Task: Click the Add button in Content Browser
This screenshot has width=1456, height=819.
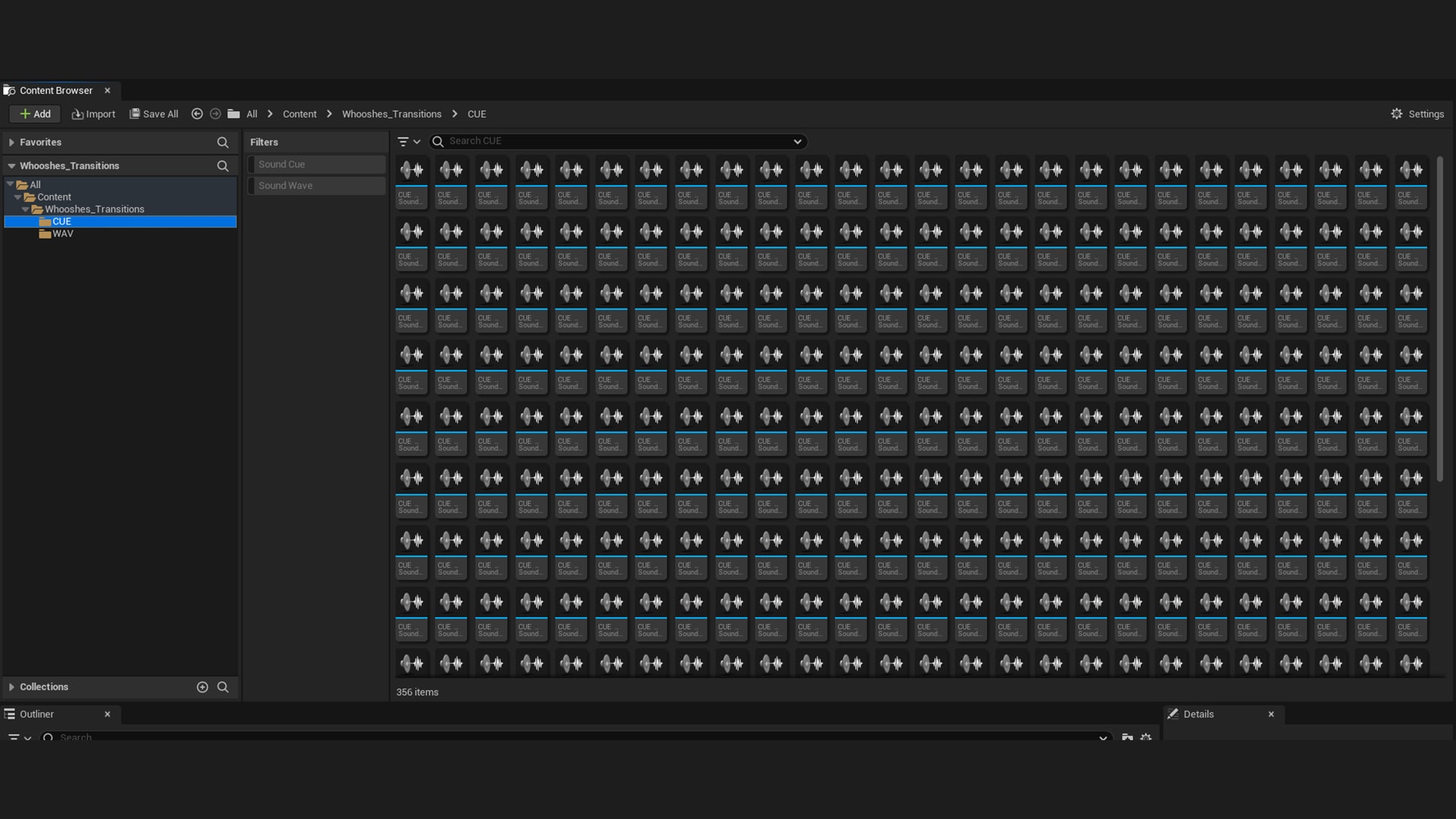Action: (35, 114)
